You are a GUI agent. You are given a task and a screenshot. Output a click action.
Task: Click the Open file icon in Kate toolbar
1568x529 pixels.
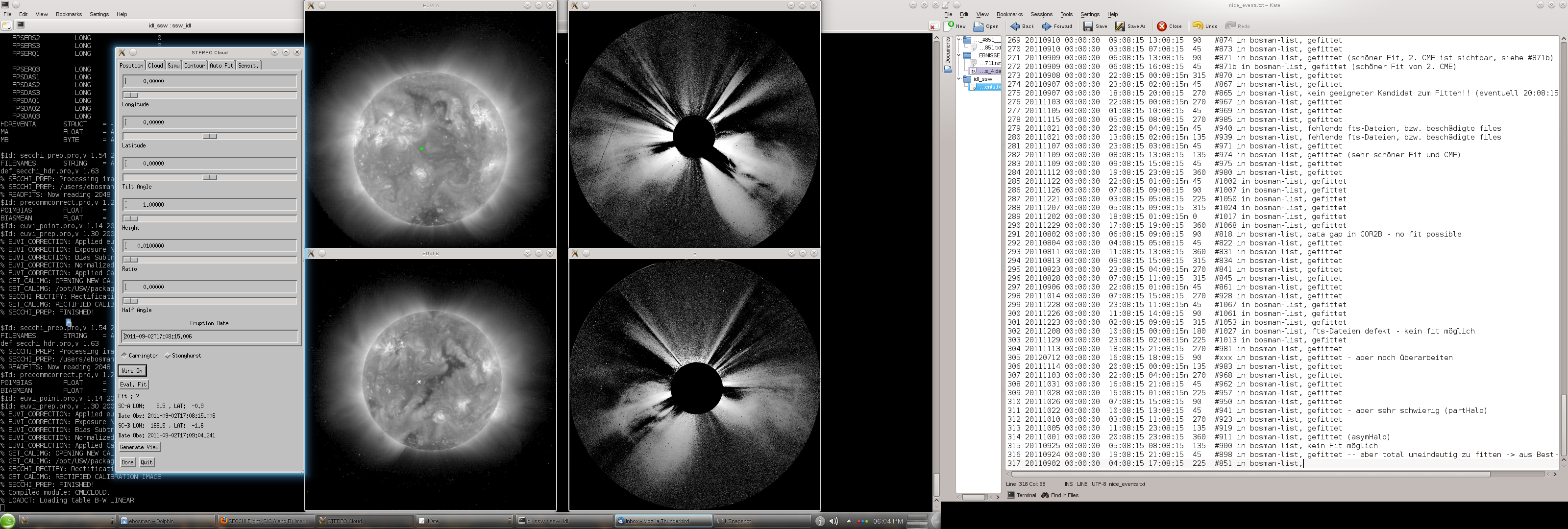pos(978,26)
